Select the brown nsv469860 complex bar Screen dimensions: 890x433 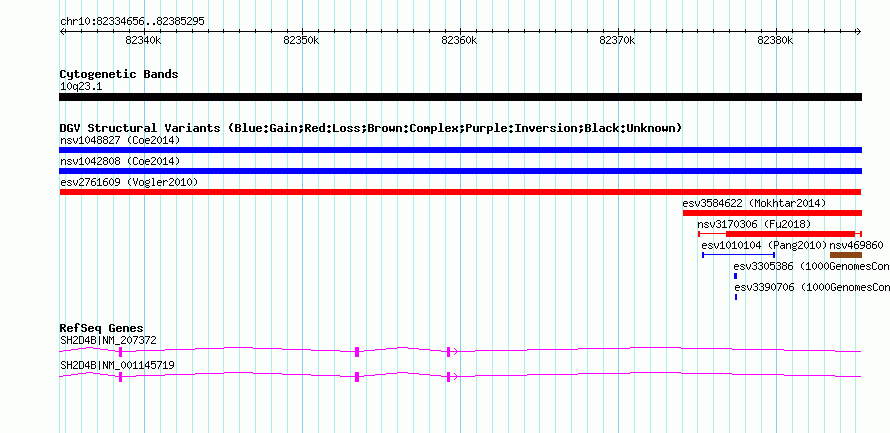click(846, 255)
